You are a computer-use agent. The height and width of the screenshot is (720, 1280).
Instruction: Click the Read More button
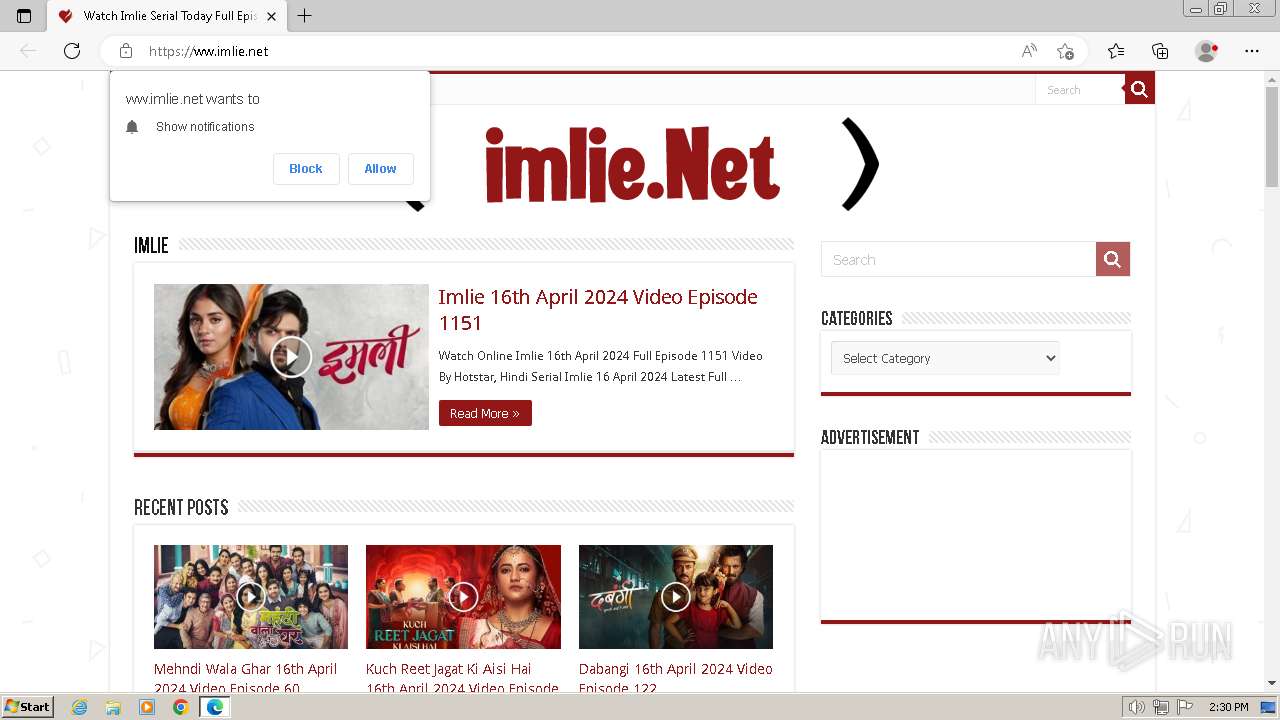tap(485, 413)
